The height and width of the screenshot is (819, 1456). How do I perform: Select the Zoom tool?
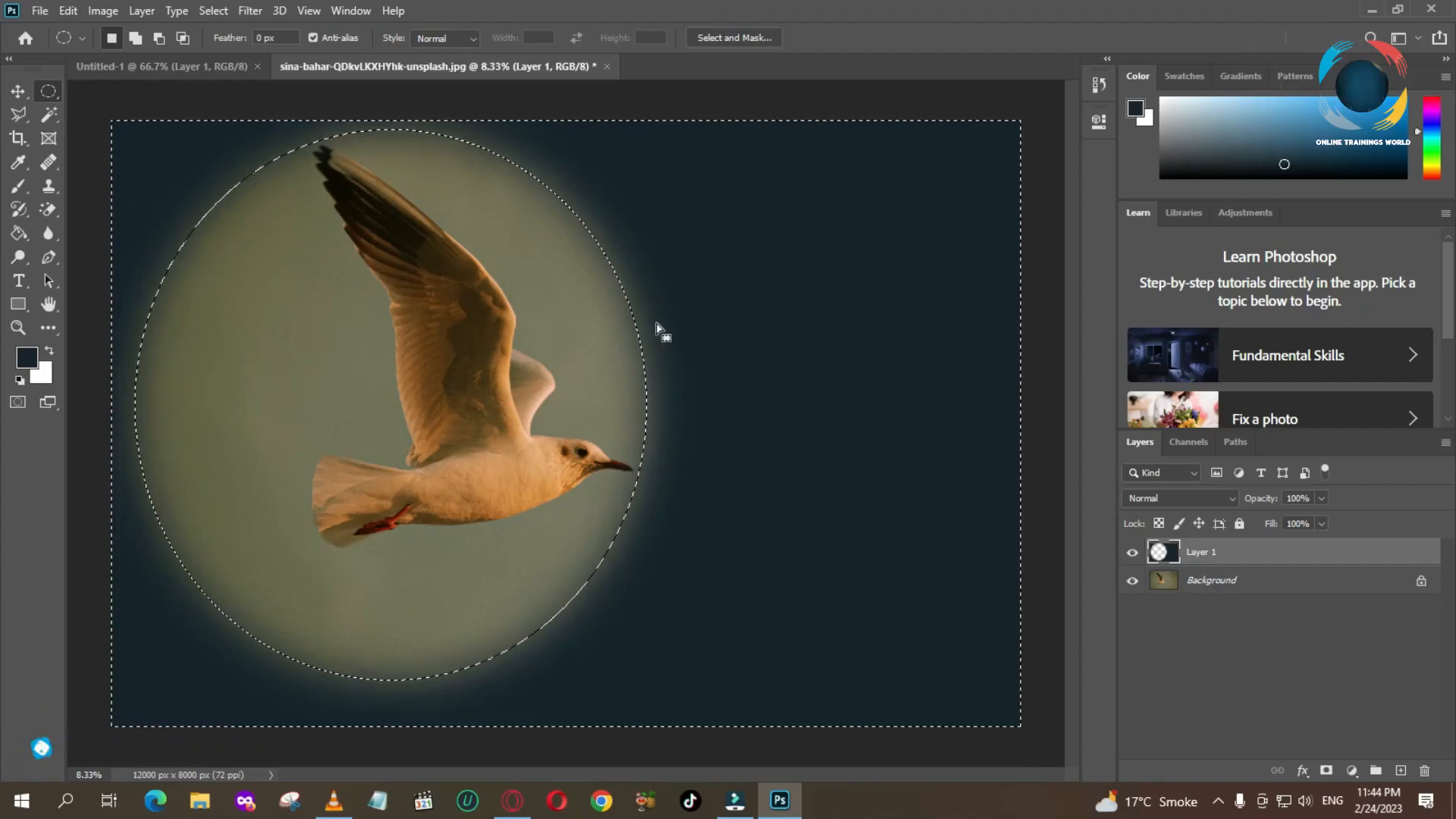(x=18, y=328)
